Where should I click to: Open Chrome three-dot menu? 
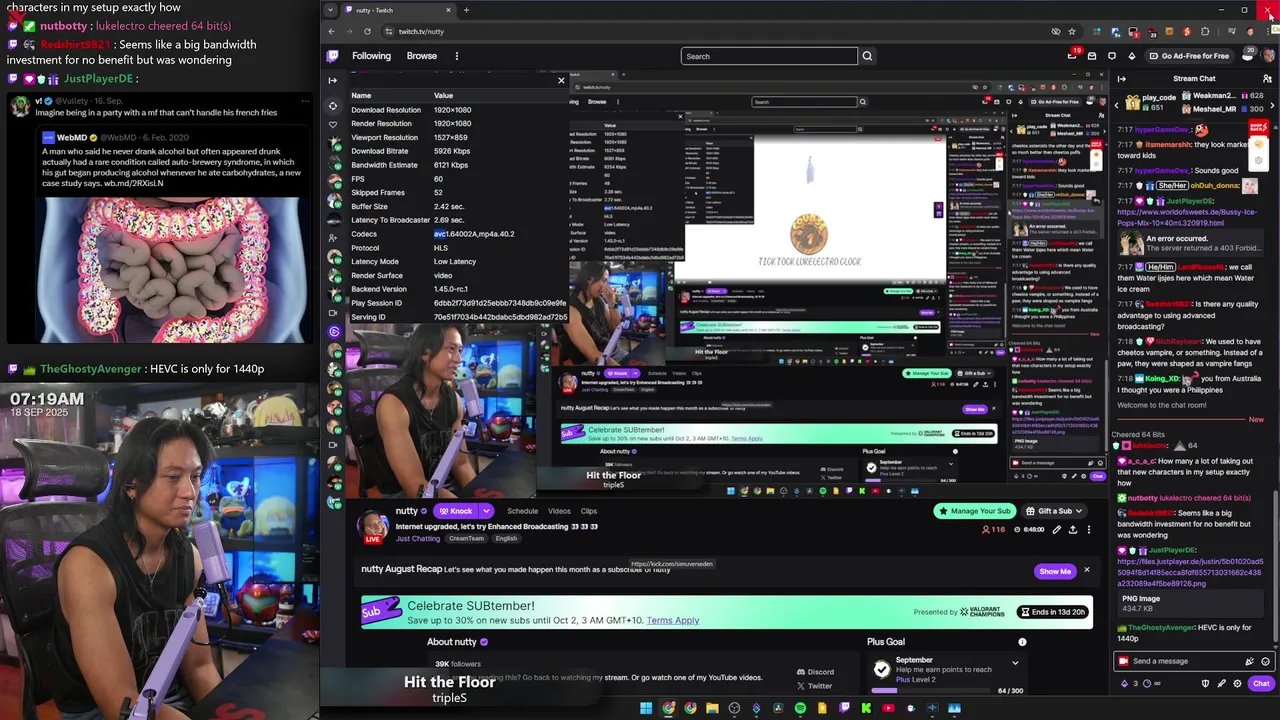tap(1268, 31)
